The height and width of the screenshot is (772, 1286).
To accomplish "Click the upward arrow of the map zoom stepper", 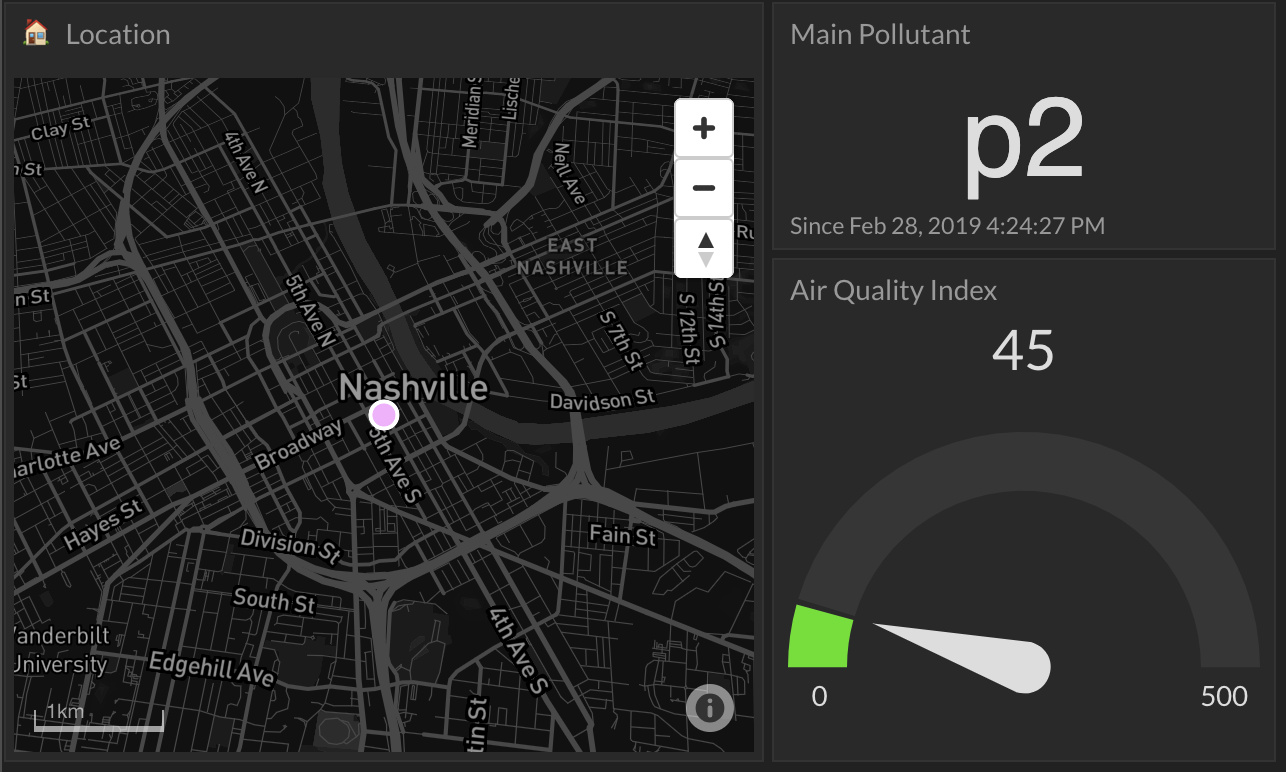I will point(704,240).
